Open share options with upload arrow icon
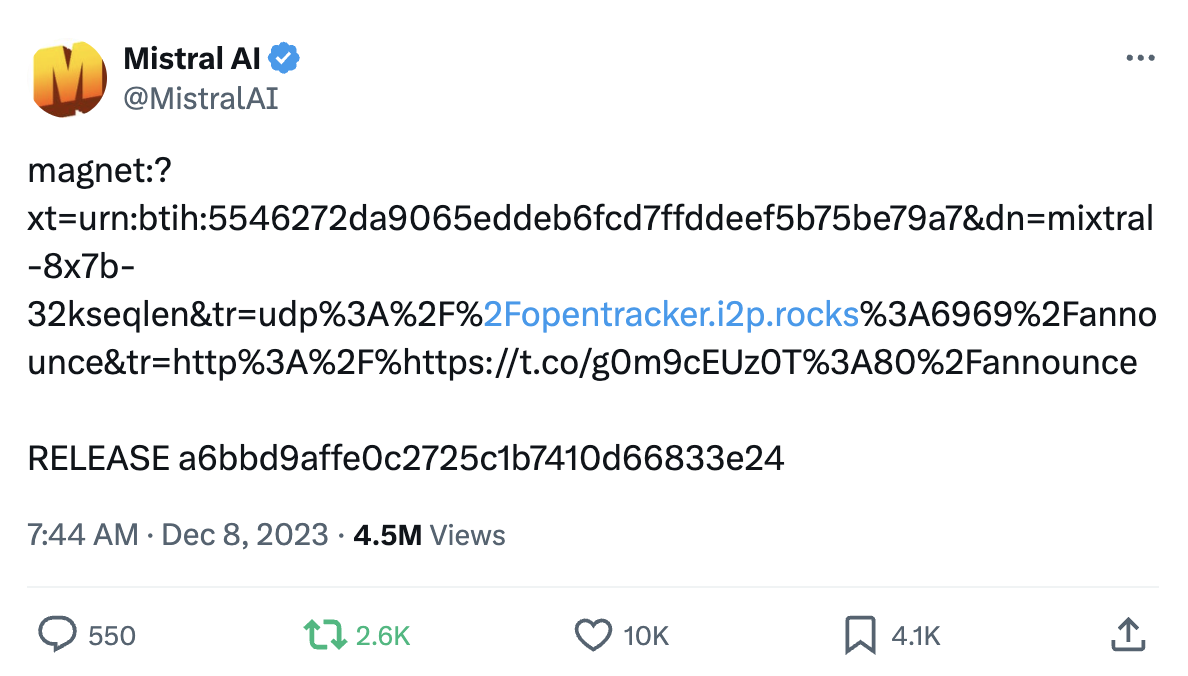Screen dimensions: 1188x676 click(1128, 634)
